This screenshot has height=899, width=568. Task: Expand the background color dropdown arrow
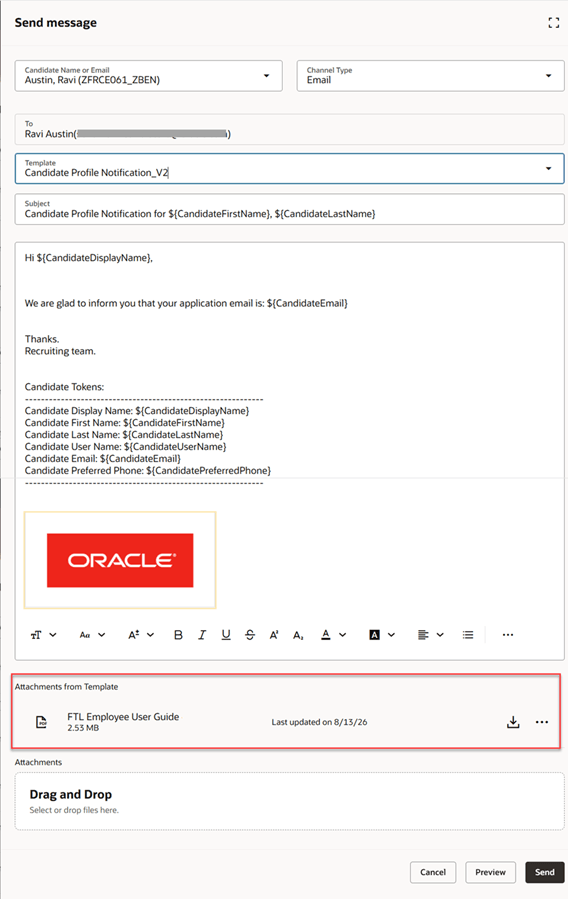pos(391,635)
